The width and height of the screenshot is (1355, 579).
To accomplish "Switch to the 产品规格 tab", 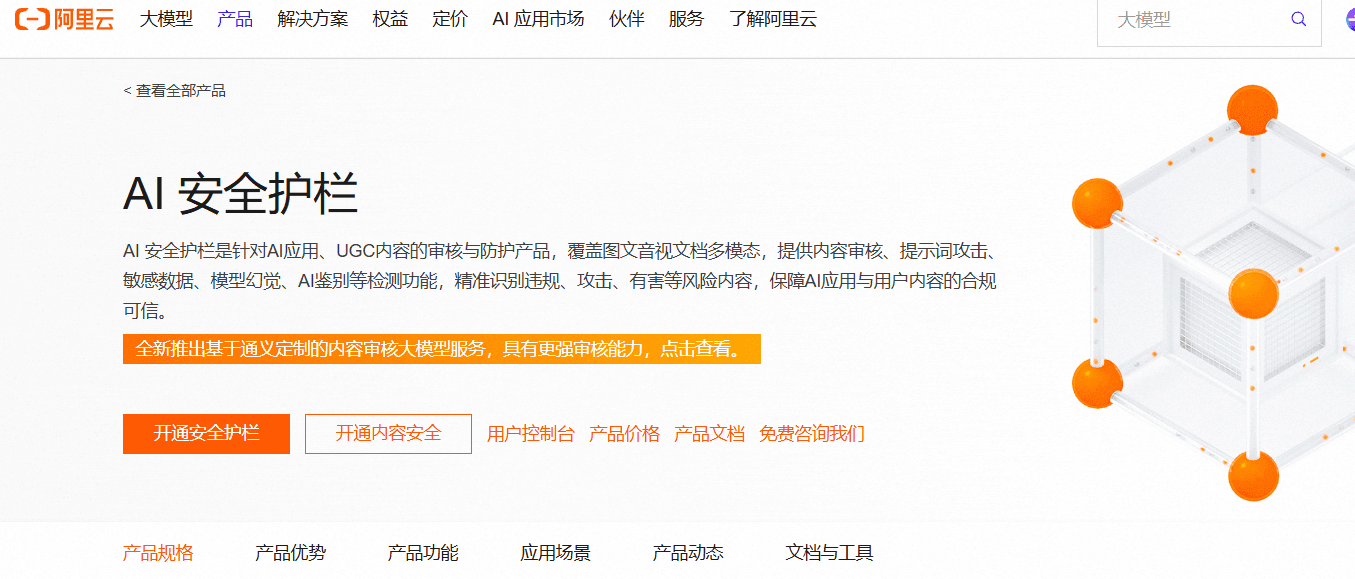I will [x=158, y=553].
